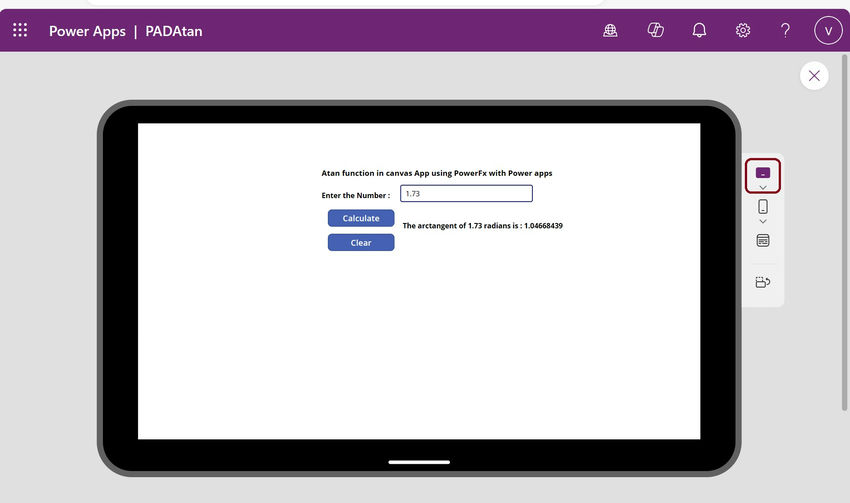Select the tablet device preview icon
850x503 pixels.
[x=763, y=173]
